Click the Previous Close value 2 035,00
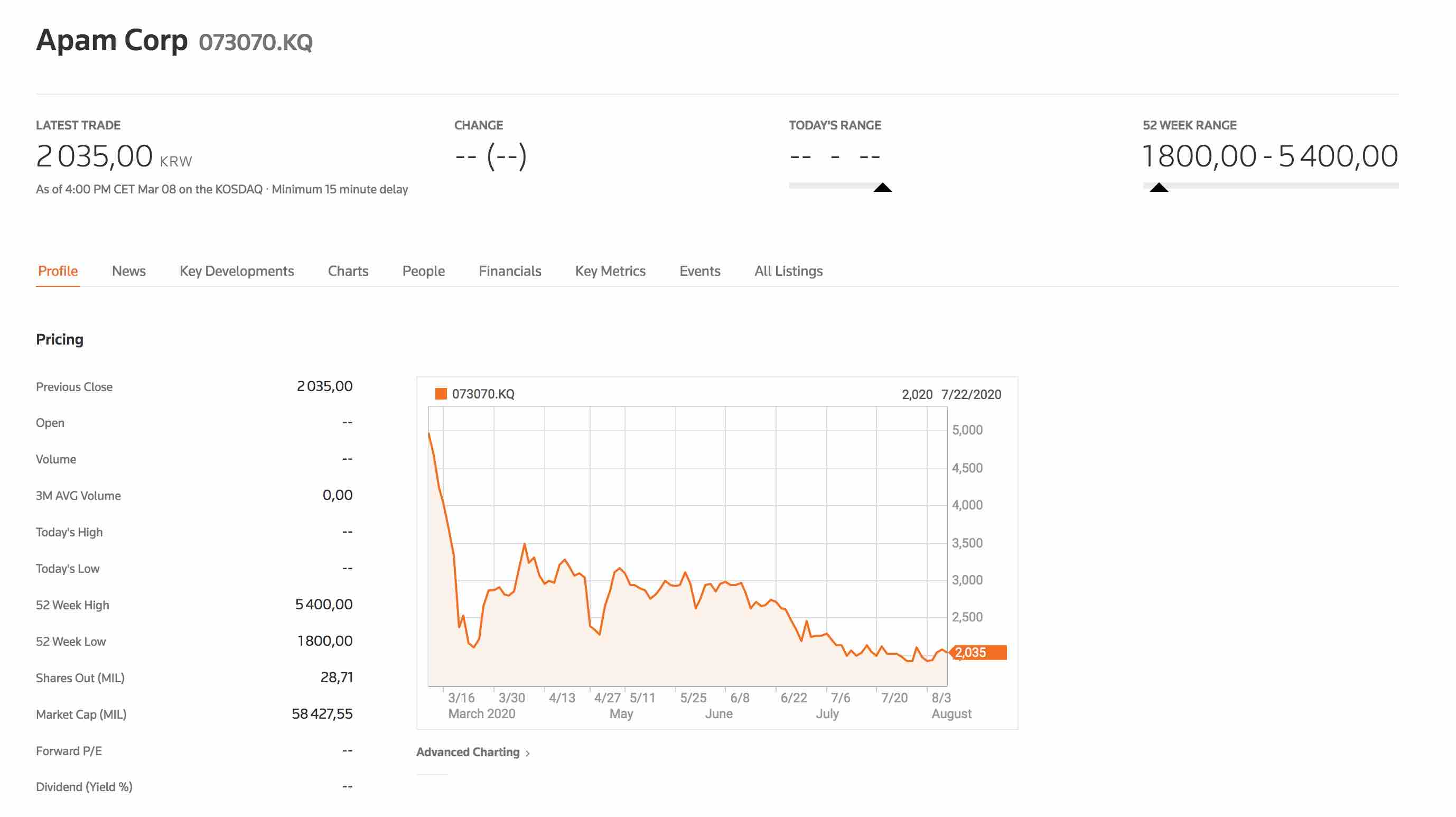Image resolution: width=1456 pixels, height=817 pixels. [324, 386]
